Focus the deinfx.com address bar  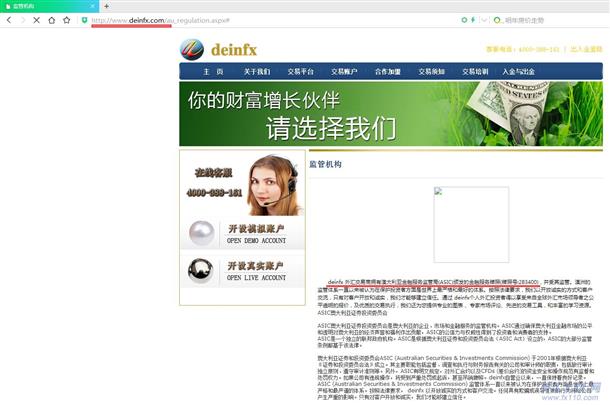pos(160,20)
